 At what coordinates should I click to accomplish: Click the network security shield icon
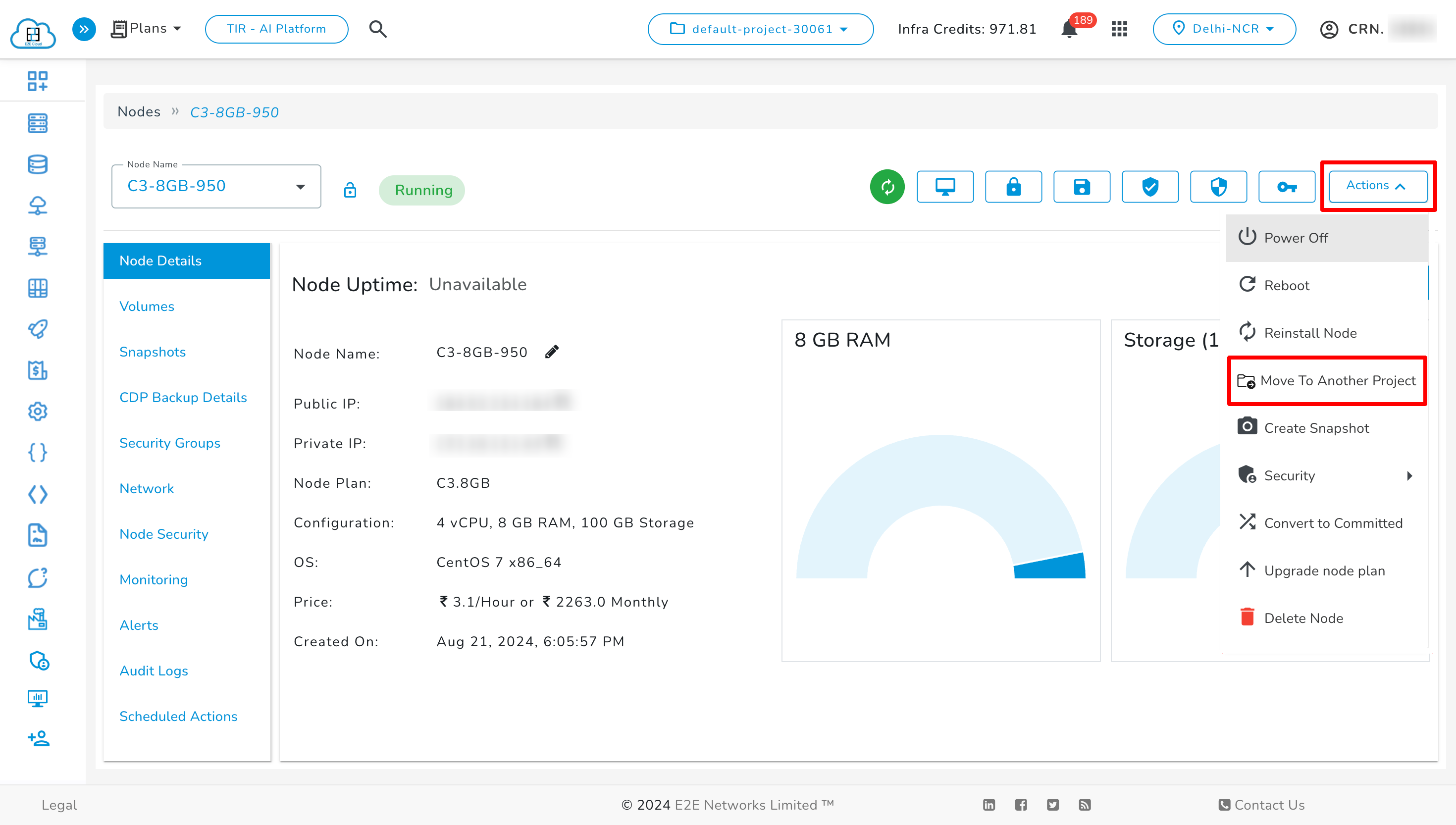[1218, 186]
